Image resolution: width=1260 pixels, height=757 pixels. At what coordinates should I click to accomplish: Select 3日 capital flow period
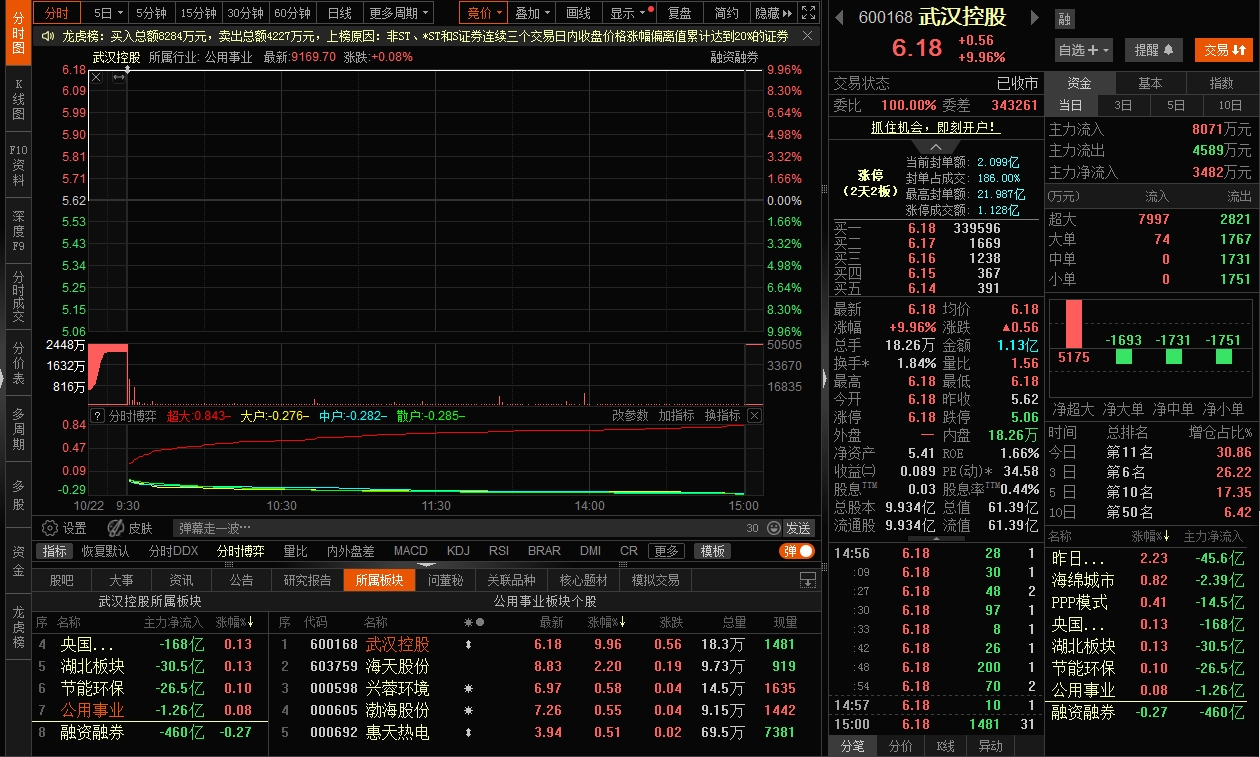coord(1123,105)
